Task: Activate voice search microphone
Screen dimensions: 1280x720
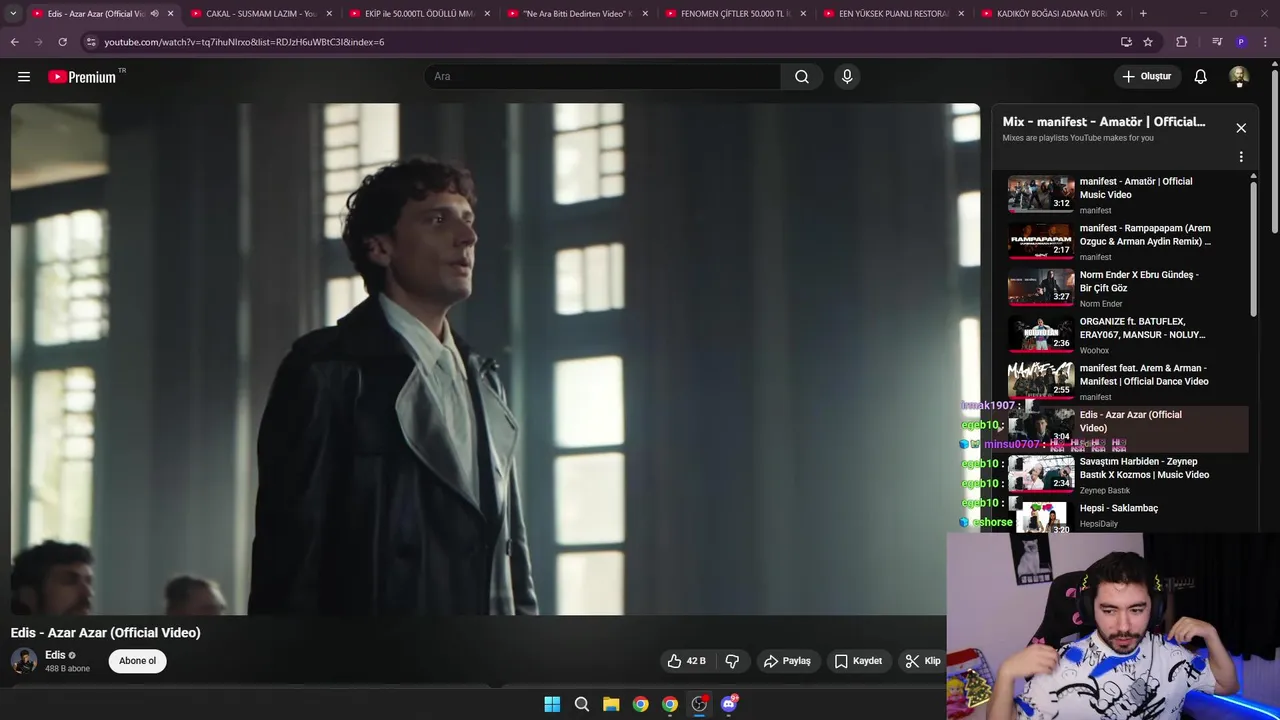Action: (847, 76)
